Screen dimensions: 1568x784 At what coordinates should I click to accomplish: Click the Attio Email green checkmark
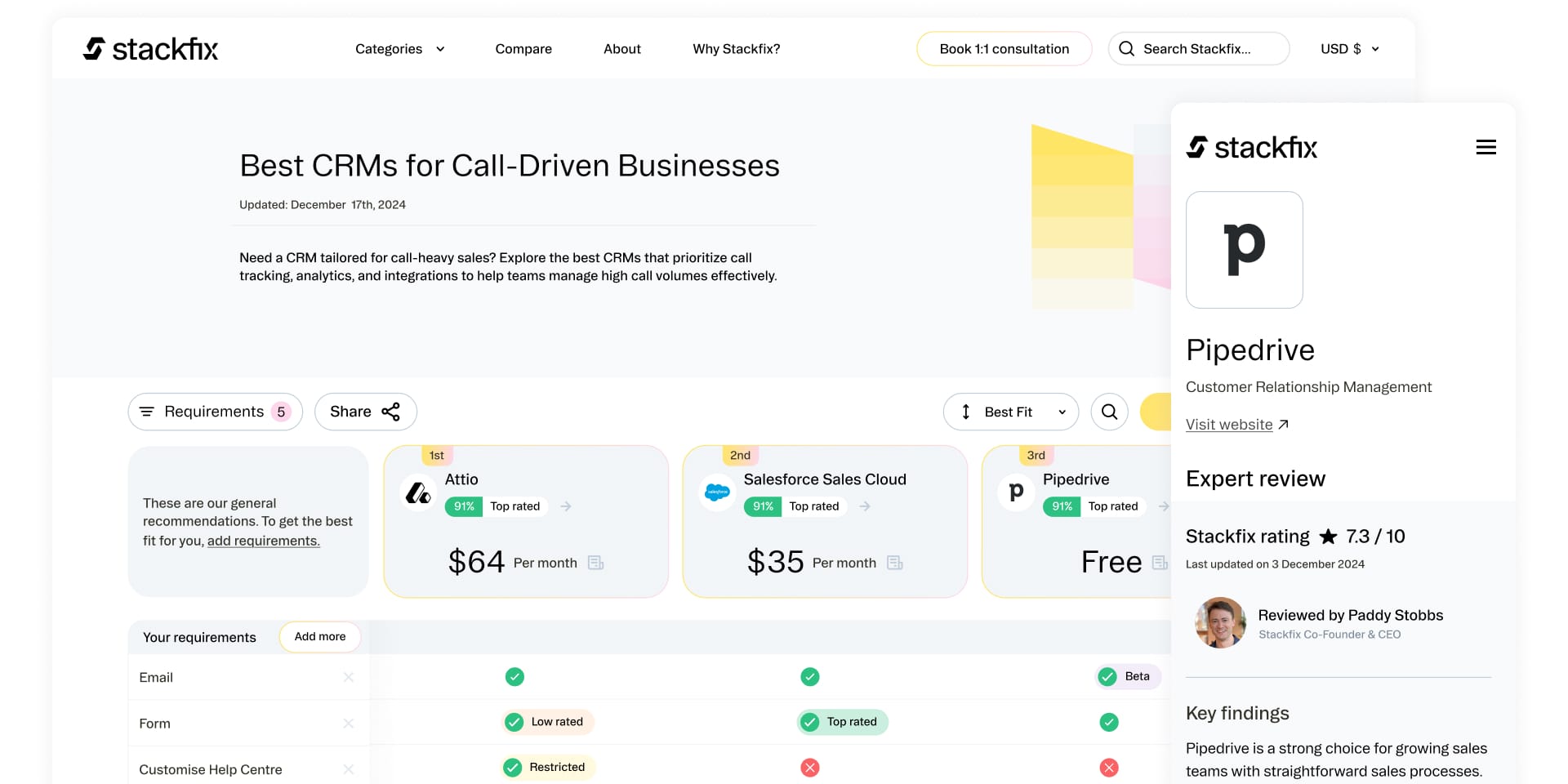pos(514,677)
